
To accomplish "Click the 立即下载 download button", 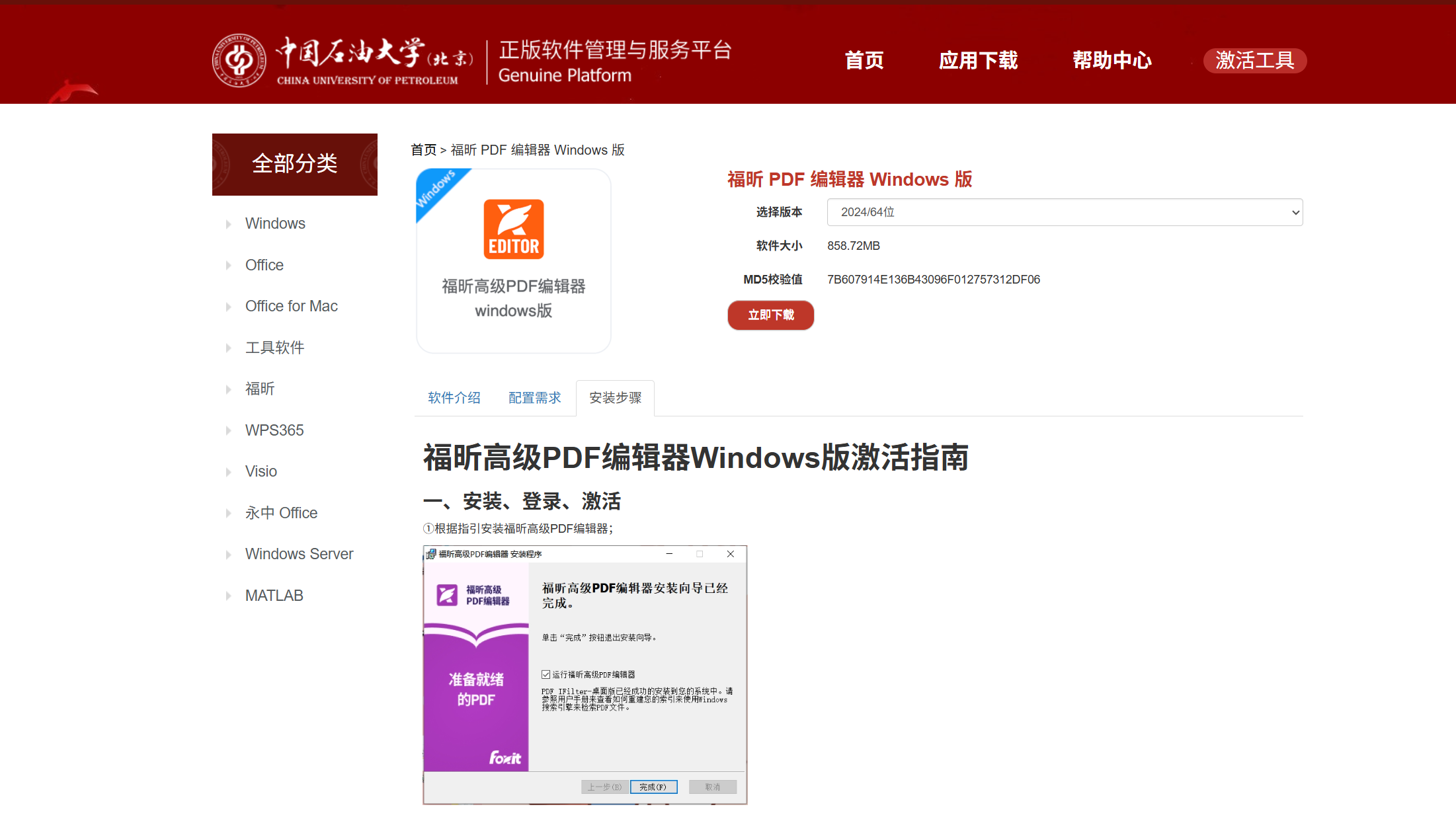I will (770, 315).
